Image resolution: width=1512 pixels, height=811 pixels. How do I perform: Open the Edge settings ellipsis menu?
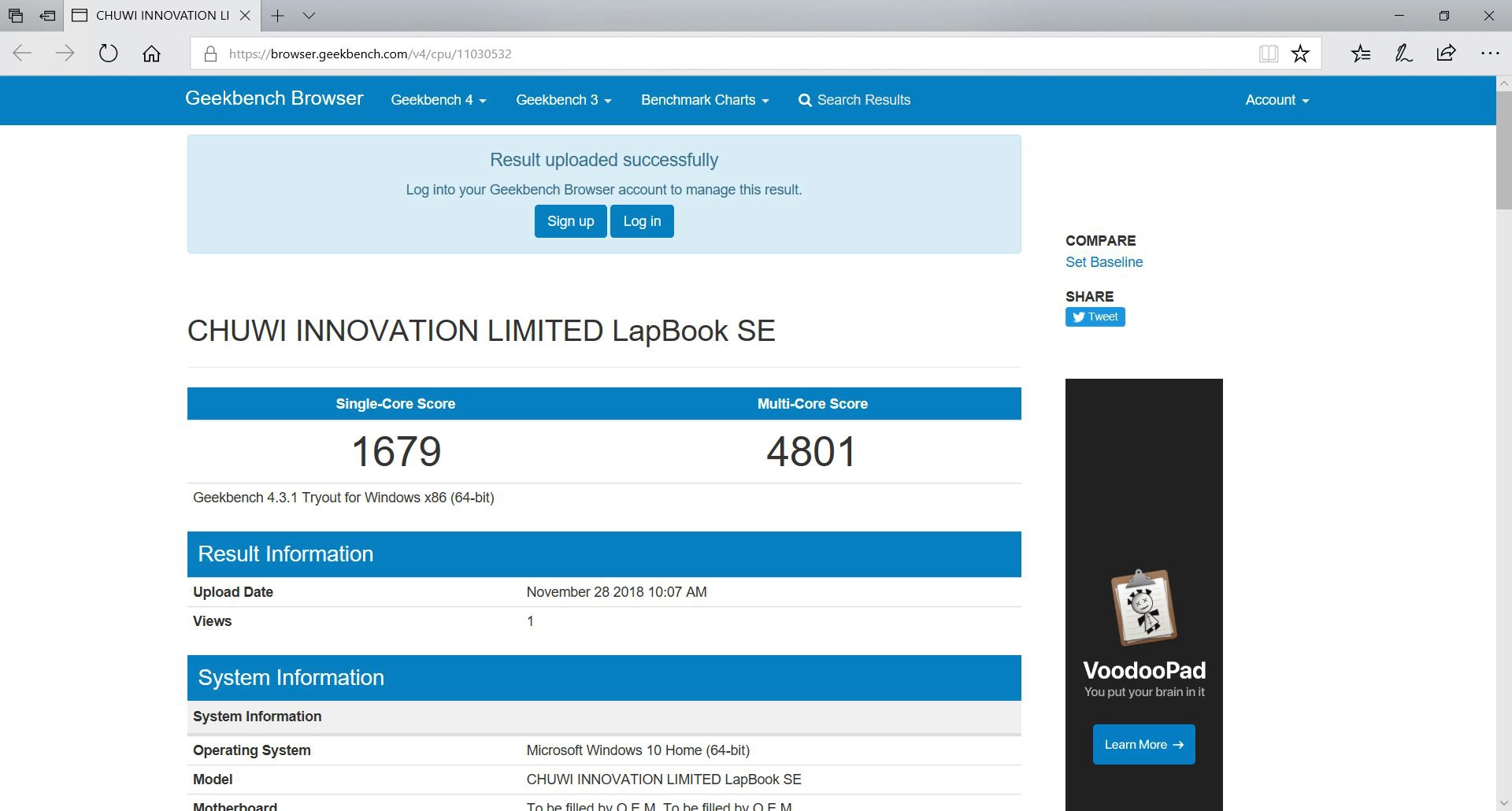pyautogui.click(x=1490, y=54)
